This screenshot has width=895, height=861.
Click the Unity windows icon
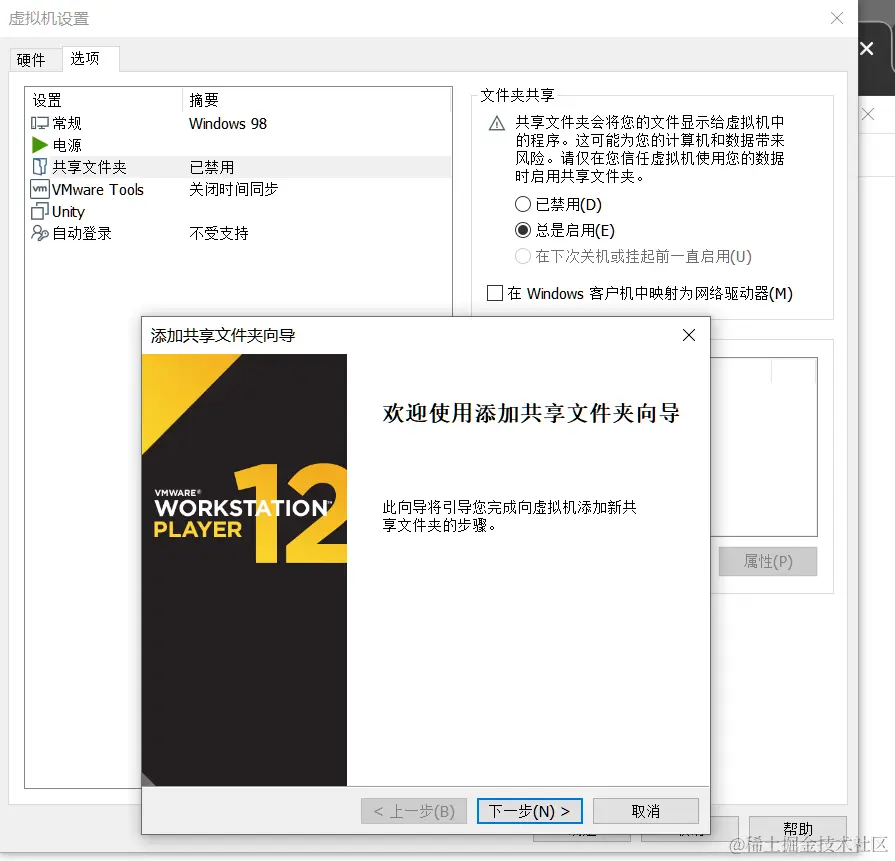point(39,211)
